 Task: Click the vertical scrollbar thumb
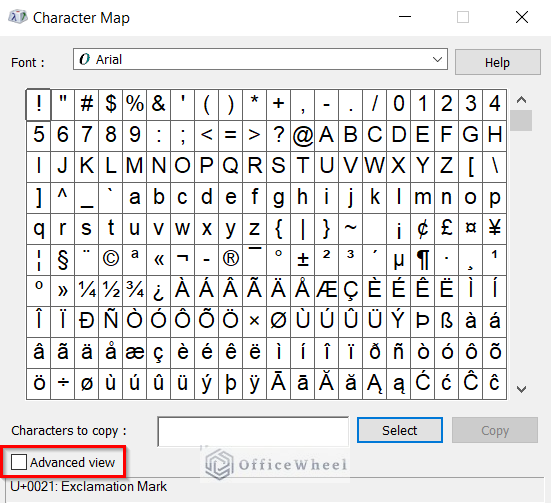tap(521, 120)
